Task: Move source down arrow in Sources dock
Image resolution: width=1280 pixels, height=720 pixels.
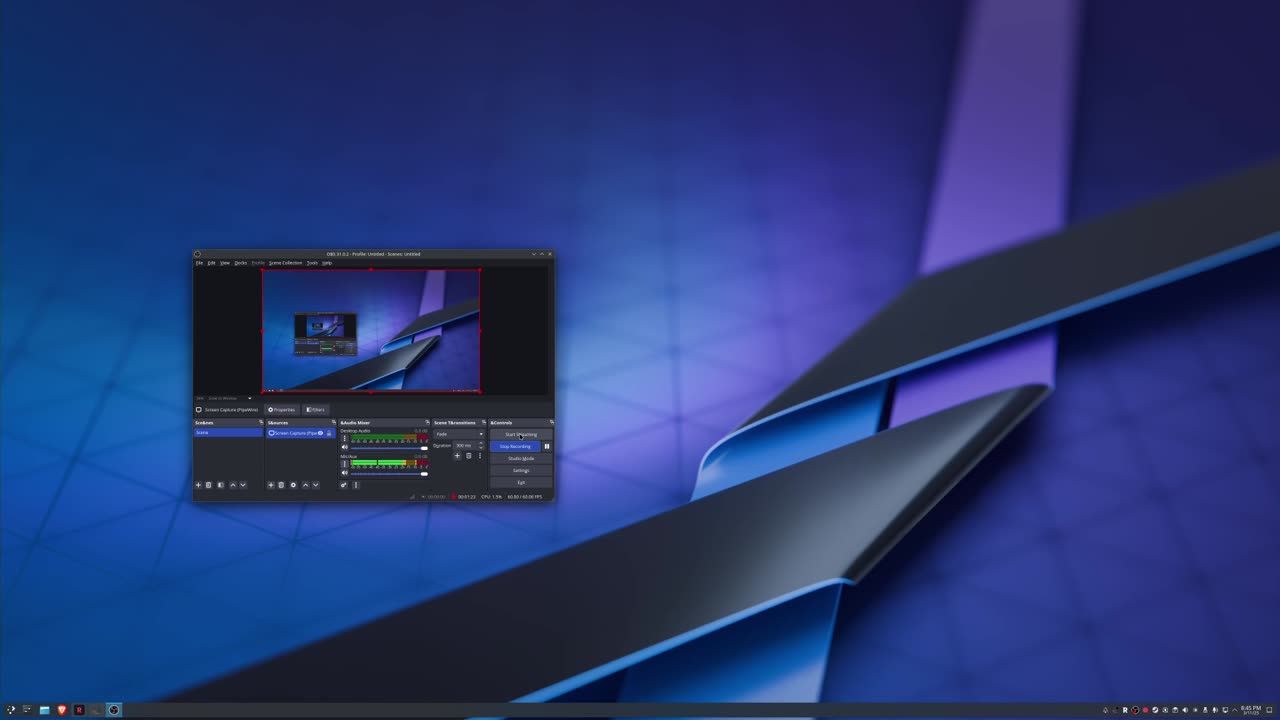Action: [x=315, y=485]
